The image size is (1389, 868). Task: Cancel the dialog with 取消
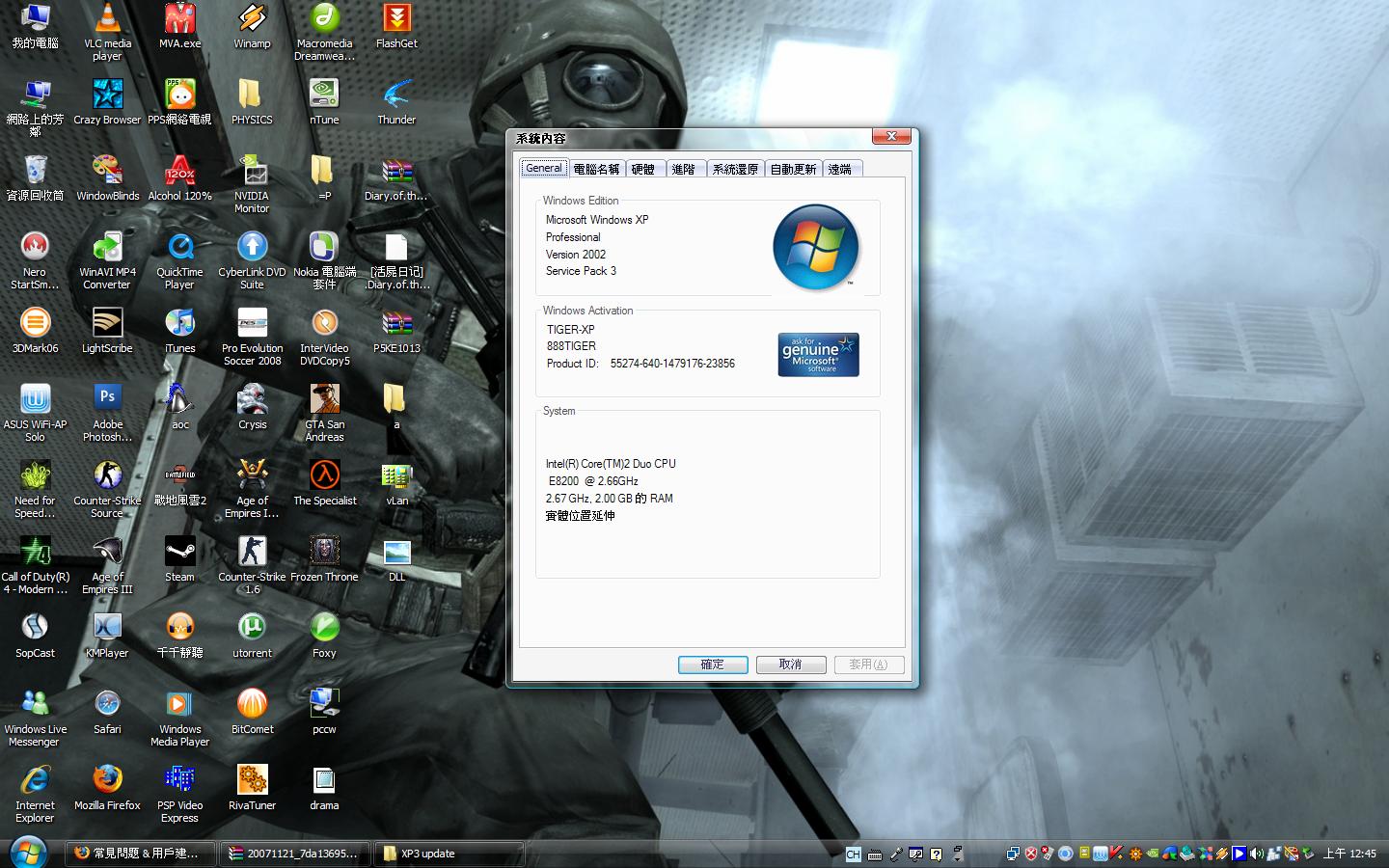click(x=790, y=665)
